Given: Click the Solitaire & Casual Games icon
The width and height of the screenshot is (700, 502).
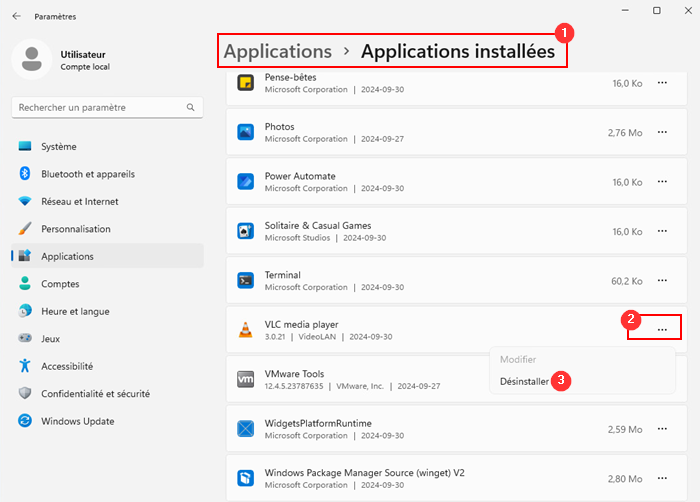Looking at the screenshot, I should pos(246,231).
